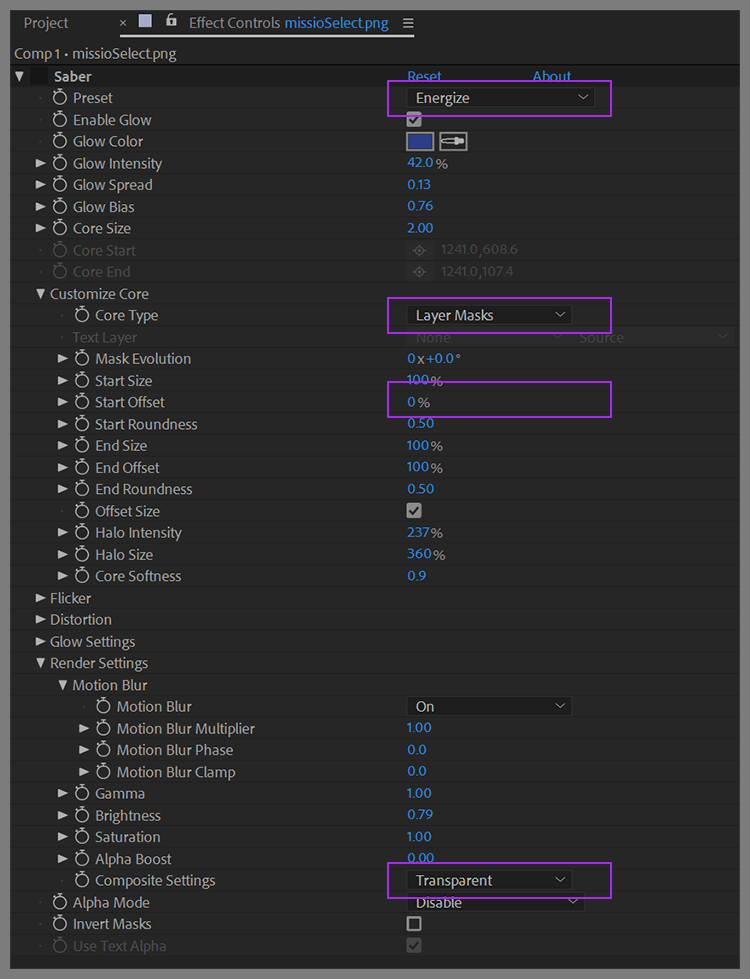Click the Core Softness value 0.9

pyautogui.click(x=417, y=576)
